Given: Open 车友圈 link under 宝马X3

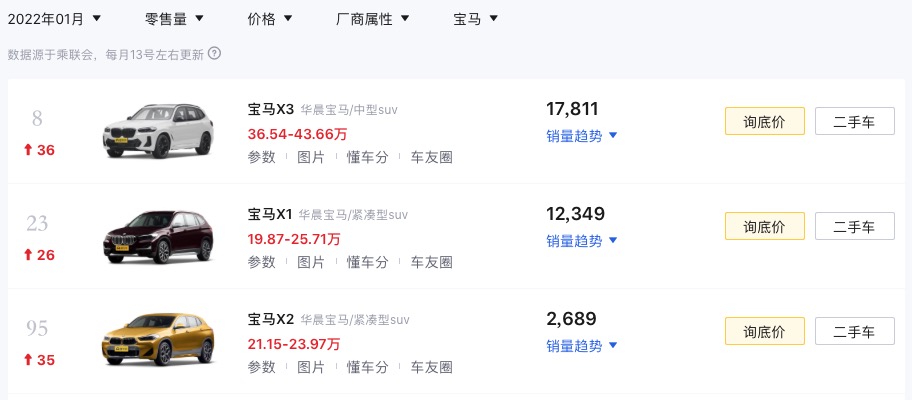Looking at the screenshot, I should coord(432,157).
